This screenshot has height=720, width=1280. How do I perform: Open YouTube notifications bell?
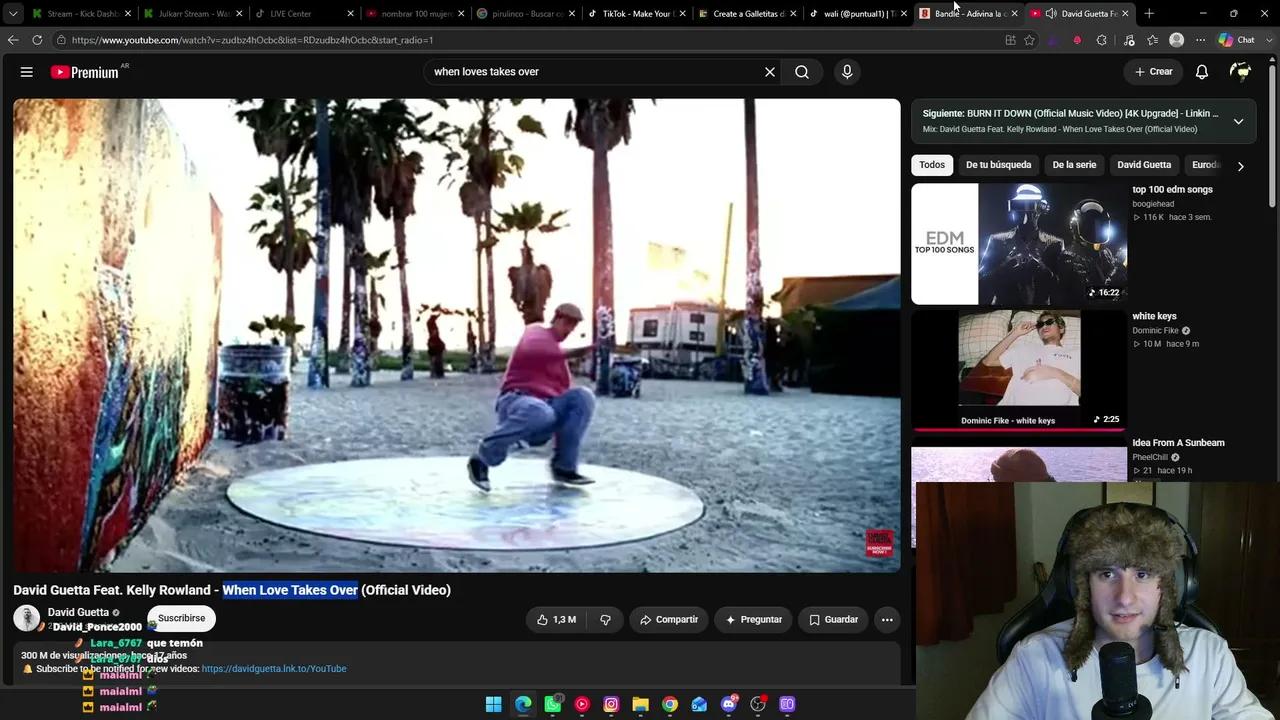click(x=1202, y=72)
